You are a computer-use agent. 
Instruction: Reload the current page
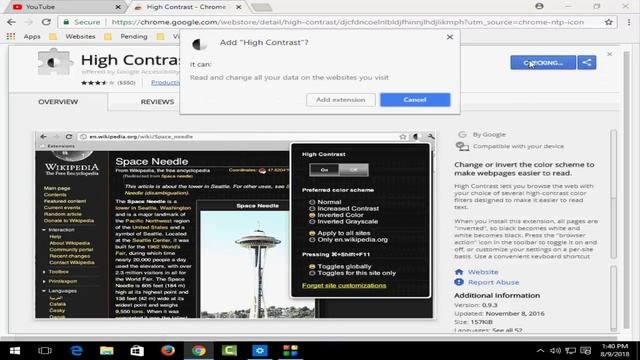point(46,22)
